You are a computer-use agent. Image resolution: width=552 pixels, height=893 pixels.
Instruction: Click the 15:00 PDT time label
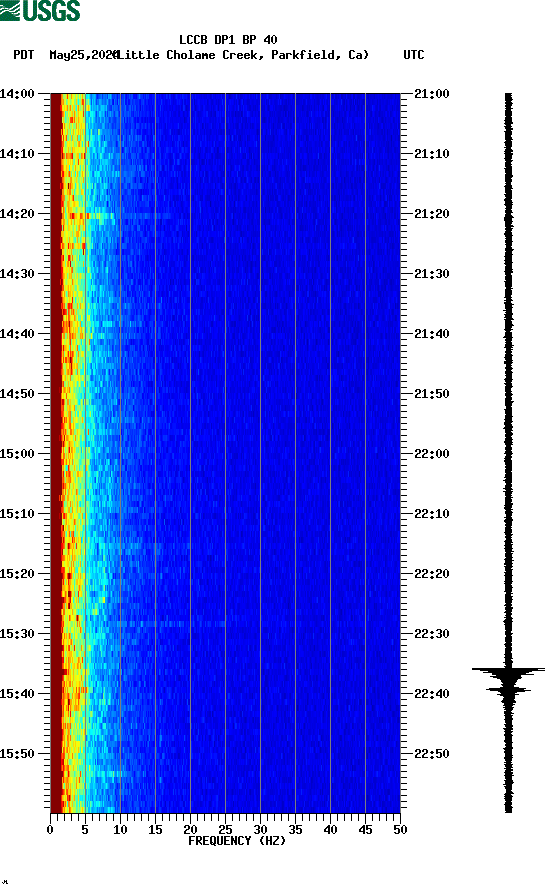pos(17,454)
